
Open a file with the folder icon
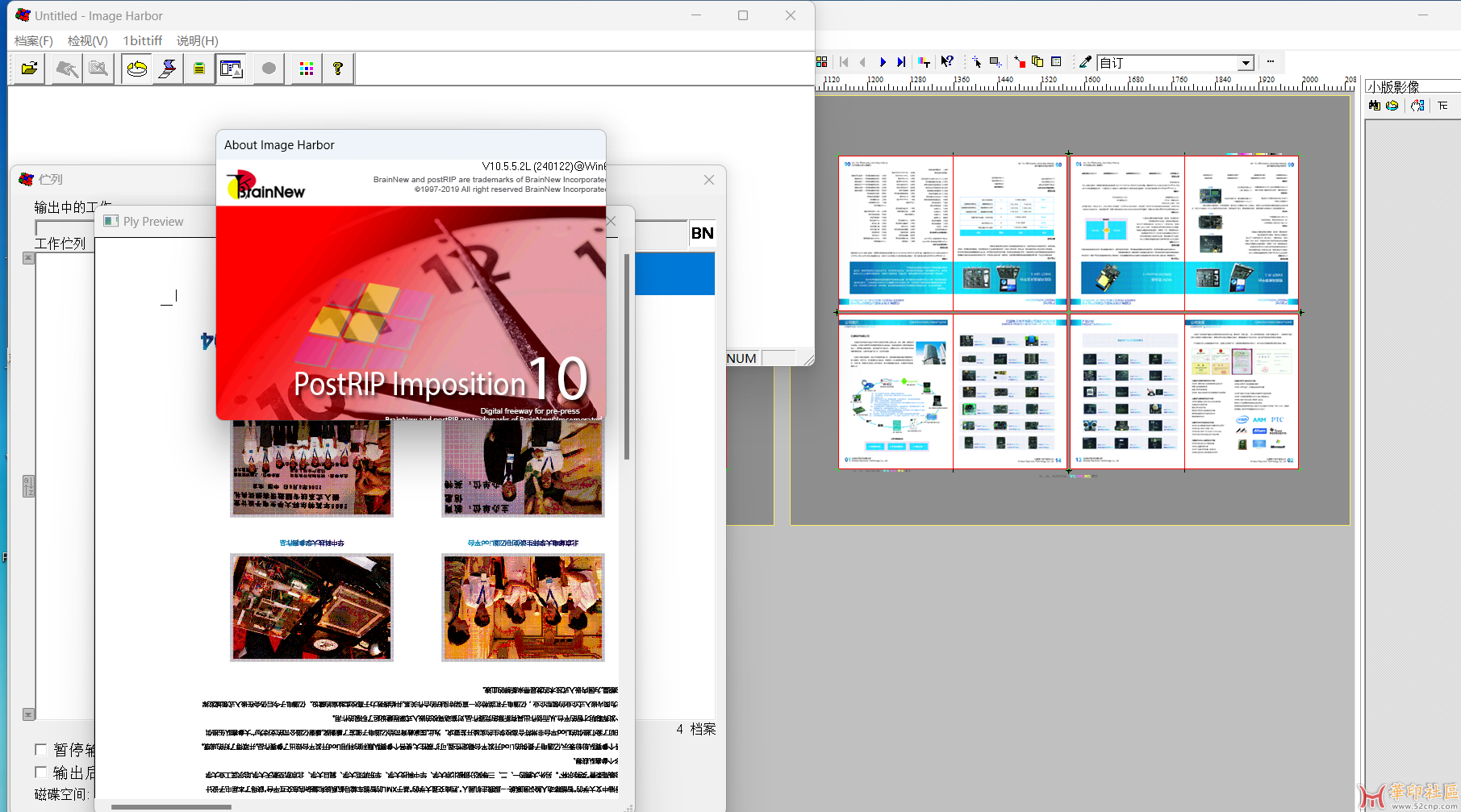point(30,69)
